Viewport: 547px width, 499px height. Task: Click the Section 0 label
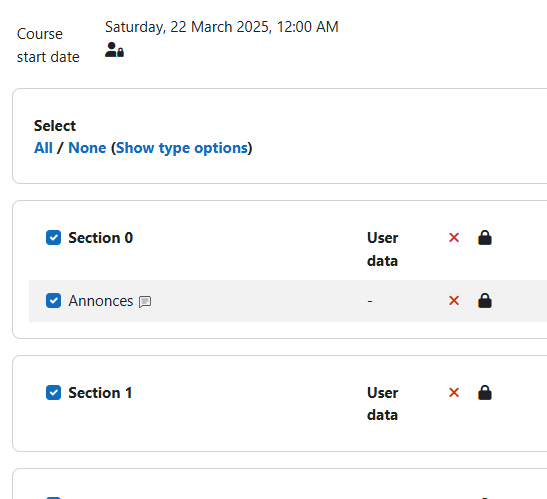pos(100,238)
